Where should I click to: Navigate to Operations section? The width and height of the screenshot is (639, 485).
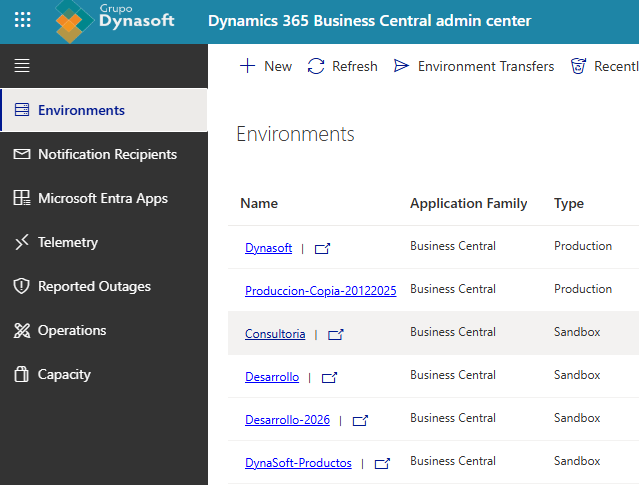(71, 330)
